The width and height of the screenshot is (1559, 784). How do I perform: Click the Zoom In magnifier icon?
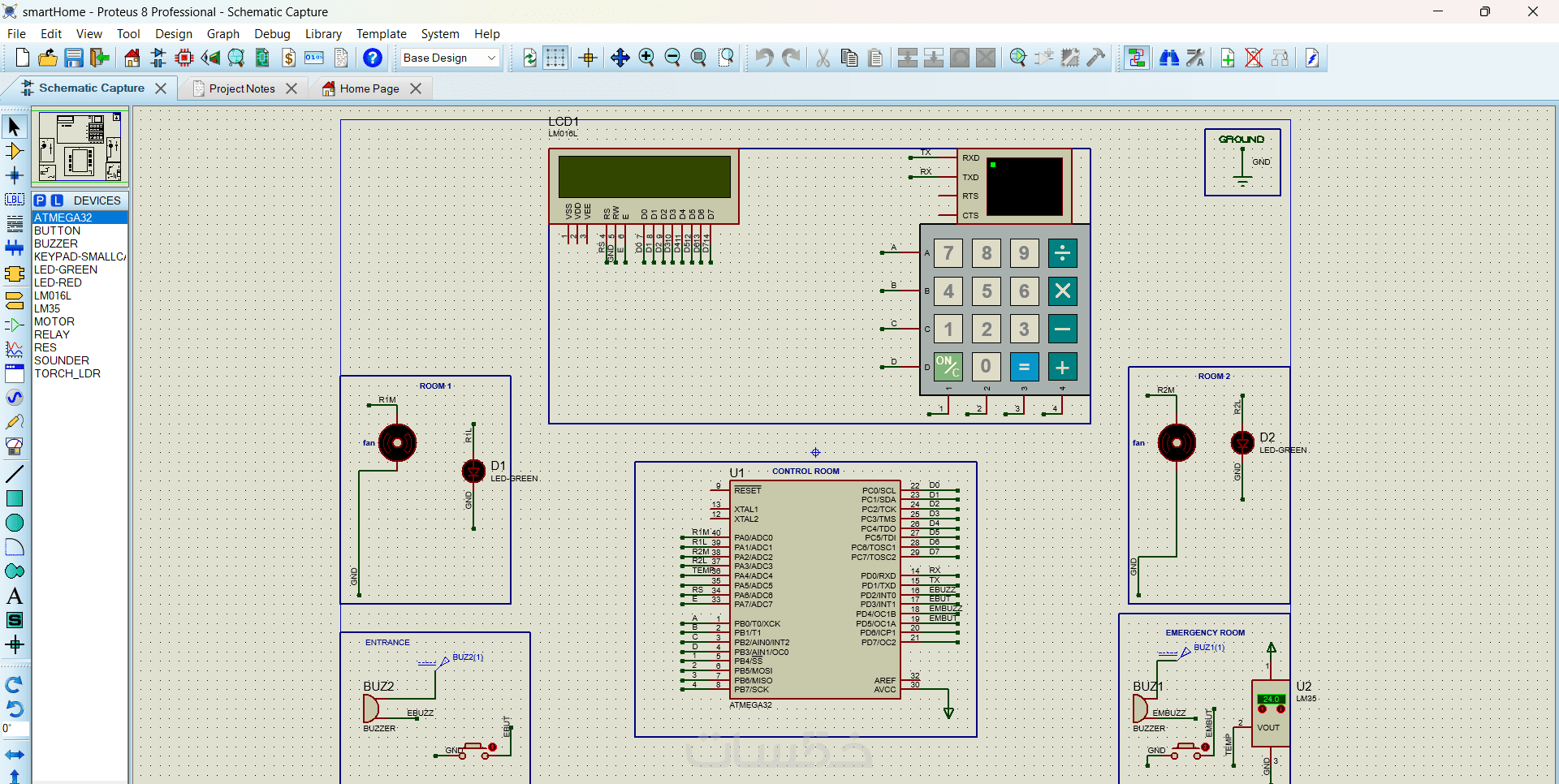(646, 58)
